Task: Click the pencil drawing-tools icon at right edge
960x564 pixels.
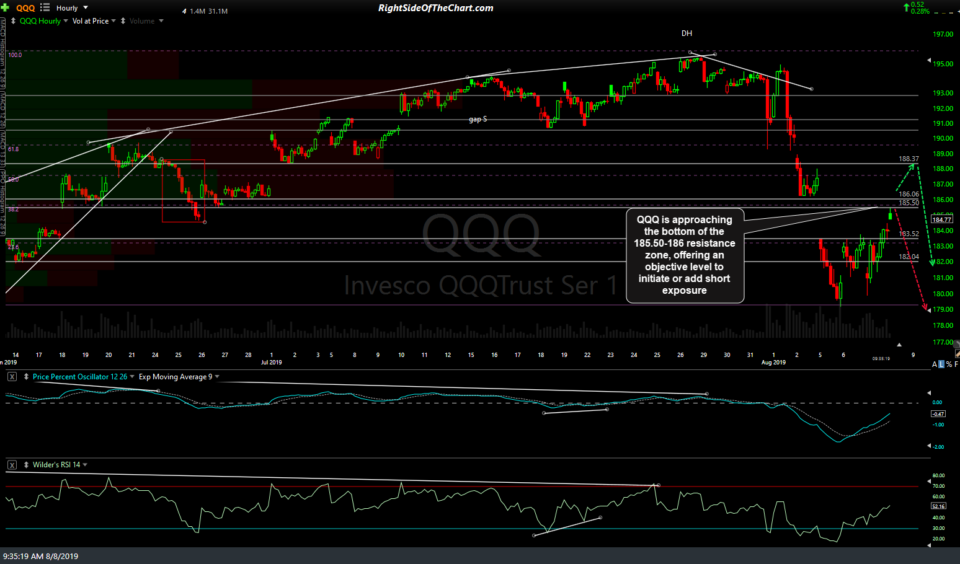Action: tap(956, 353)
